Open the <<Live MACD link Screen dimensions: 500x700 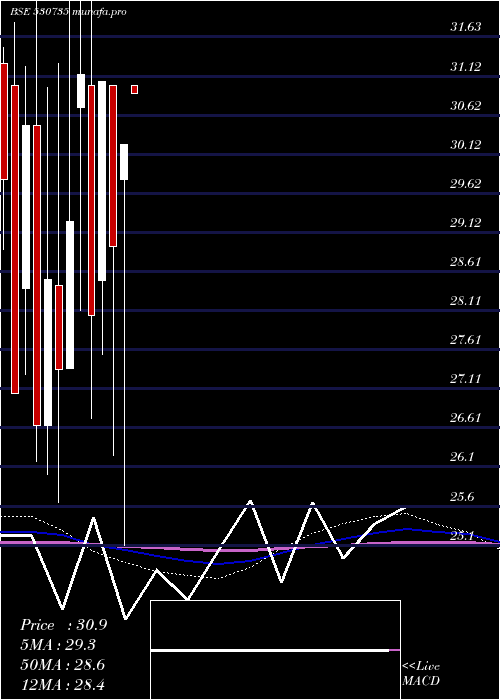coord(421,674)
